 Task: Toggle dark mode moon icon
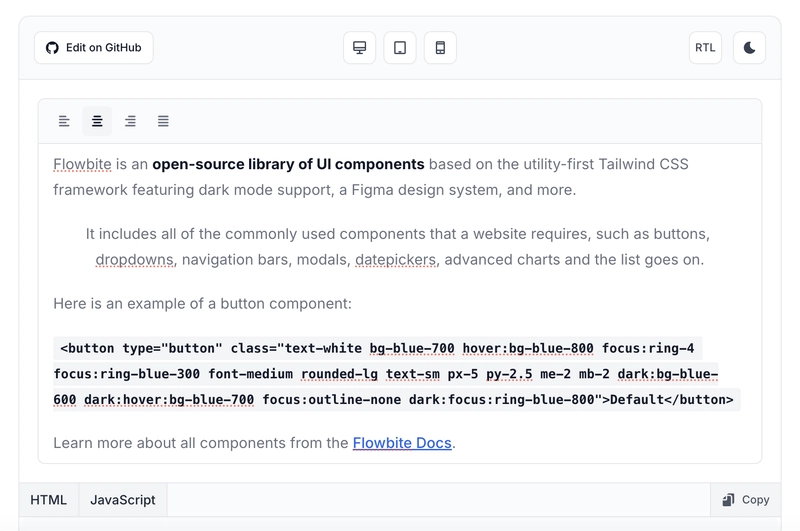tap(749, 48)
